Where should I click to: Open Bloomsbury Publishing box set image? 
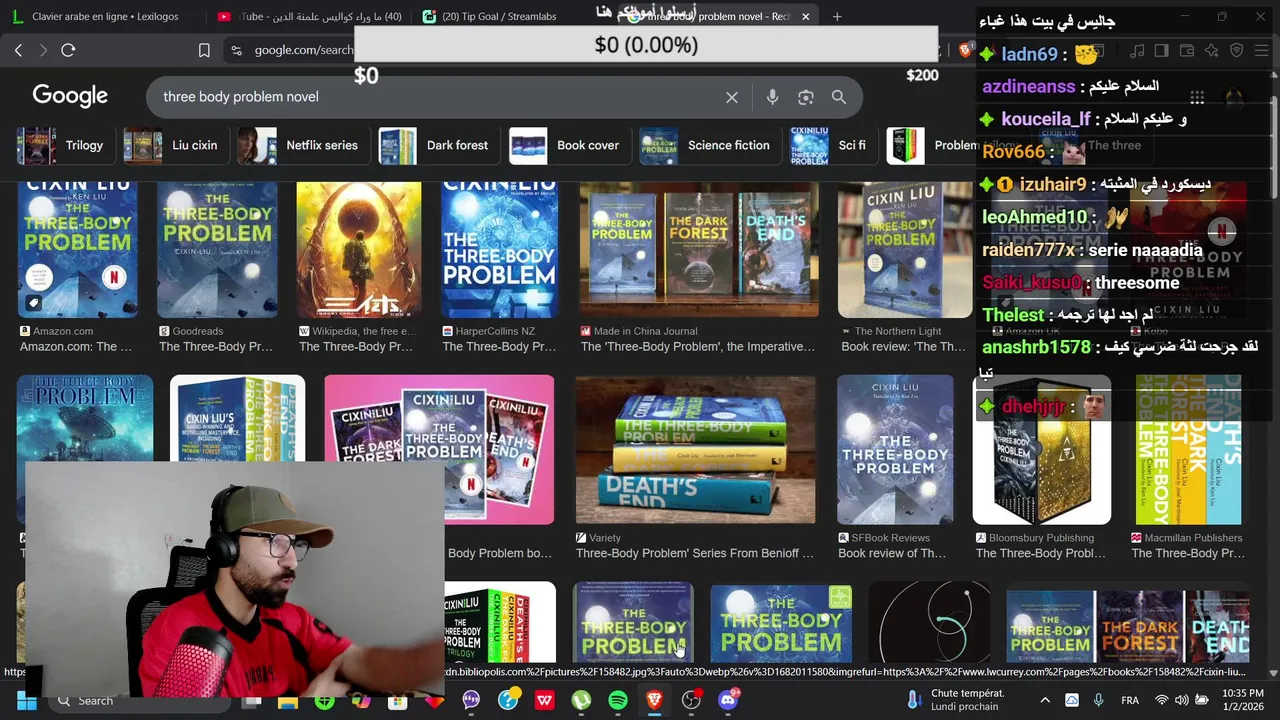[x=1042, y=450]
